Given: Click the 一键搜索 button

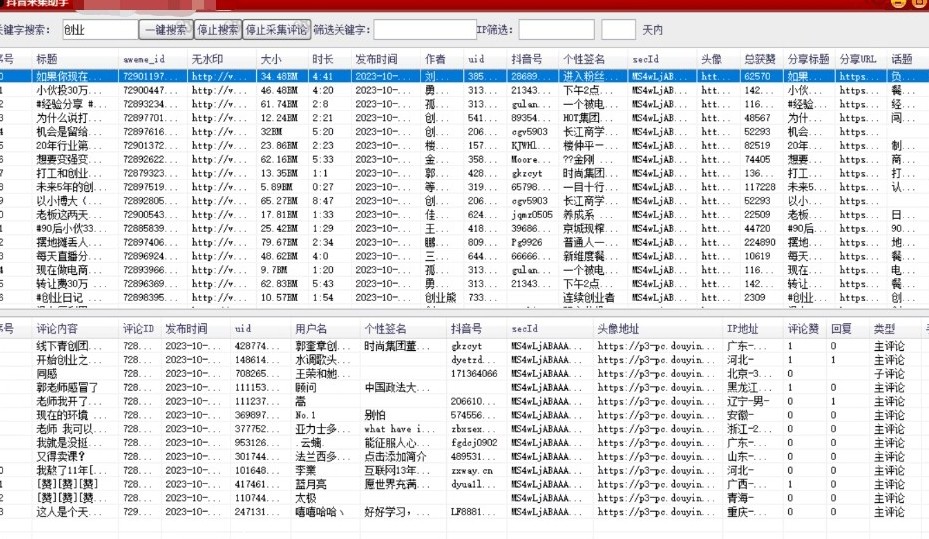Looking at the screenshot, I should 166,30.
